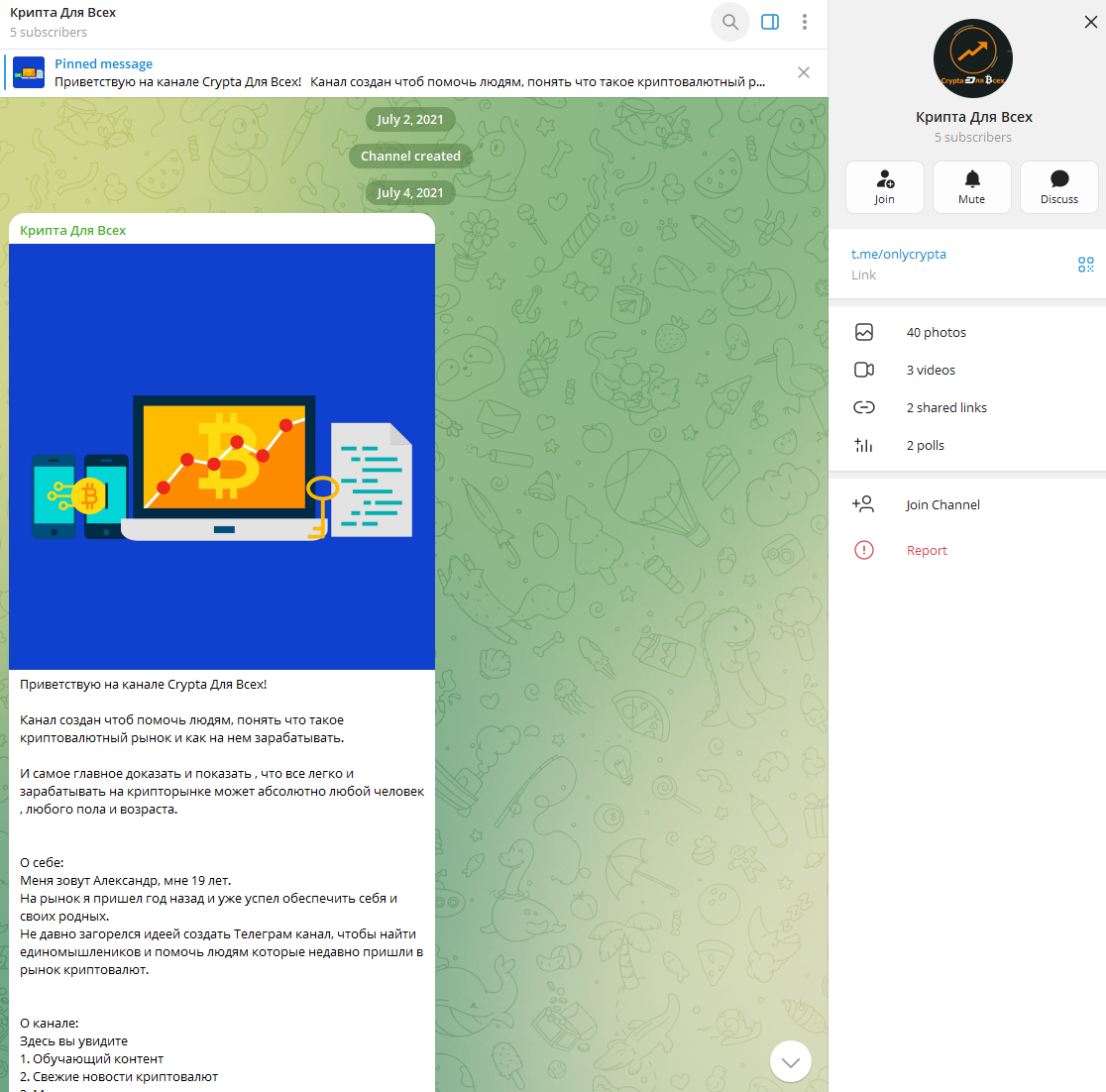This screenshot has height=1092, width=1106.
Task: Open the post author name Крипта Для Всех
Action: (72, 231)
